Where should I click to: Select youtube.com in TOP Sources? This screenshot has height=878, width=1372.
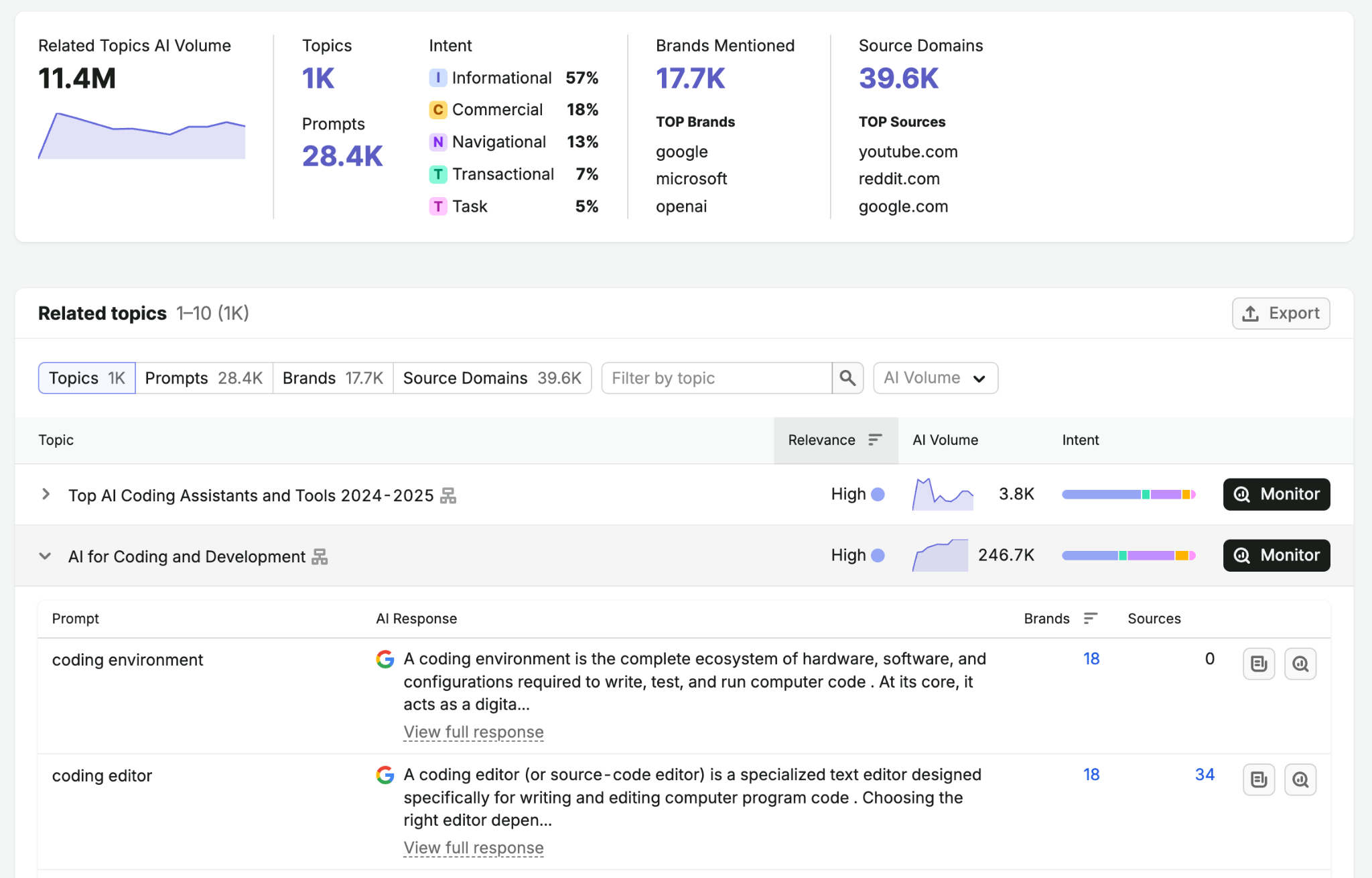pos(908,152)
